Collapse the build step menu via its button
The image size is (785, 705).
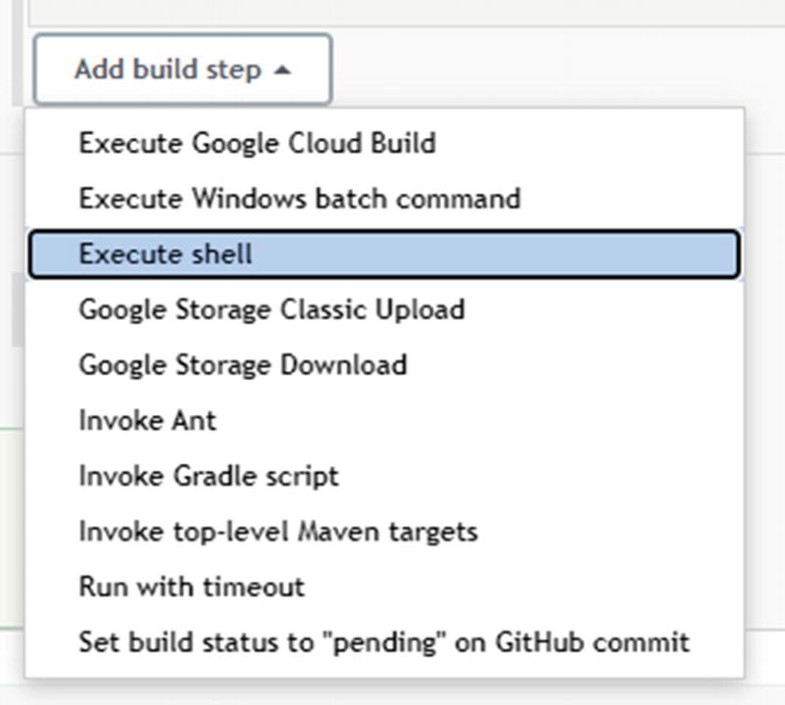pos(182,70)
